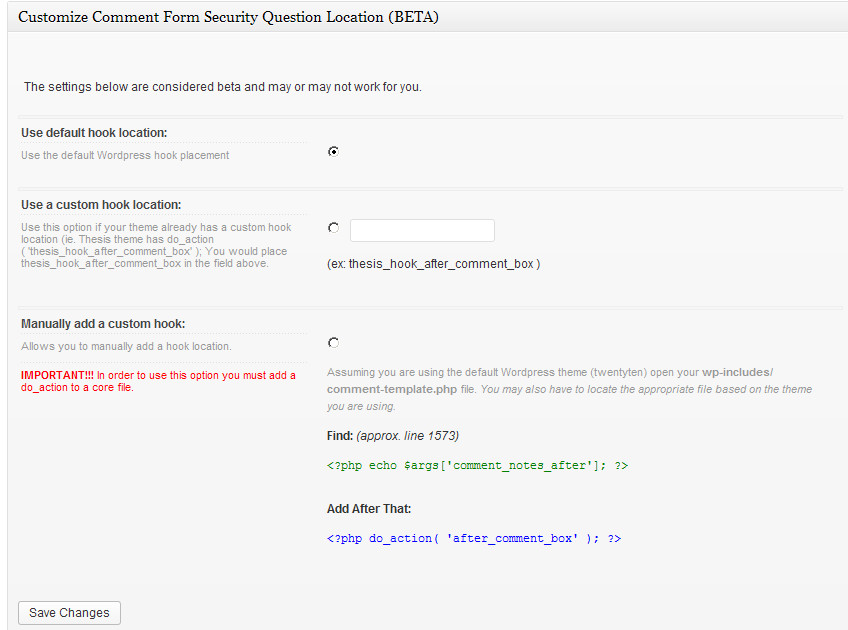Click the 'Add After That:' heading
Image resolution: width=848 pixels, height=630 pixels.
(x=369, y=509)
